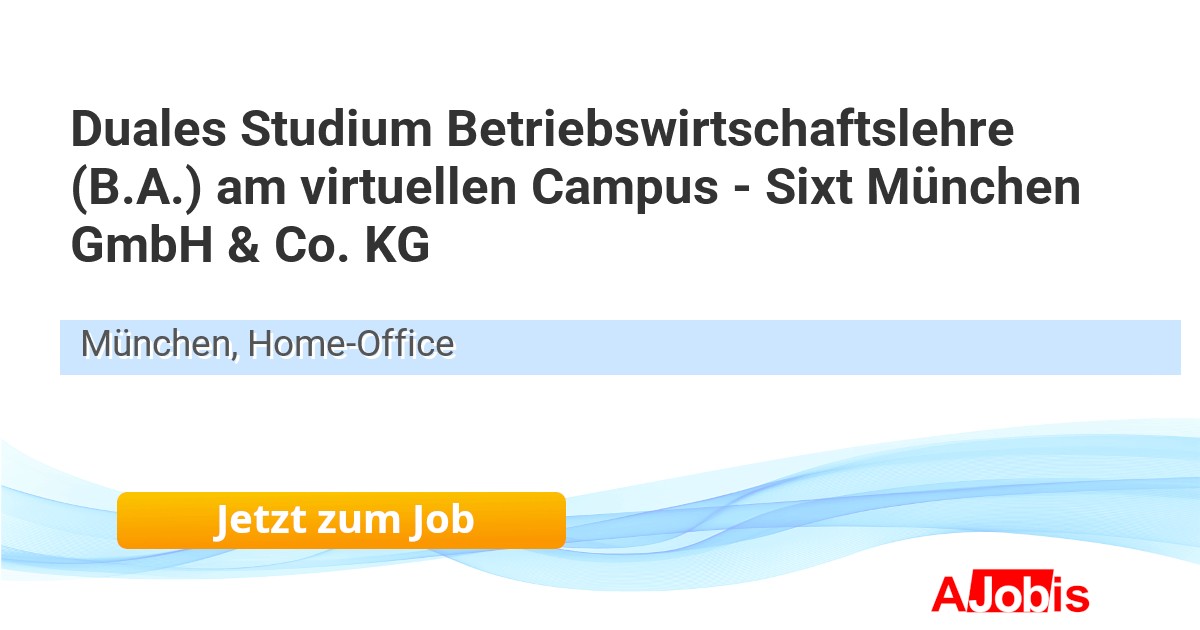
Task: Open the AJobis logo
Action: (x=1009, y=594)
